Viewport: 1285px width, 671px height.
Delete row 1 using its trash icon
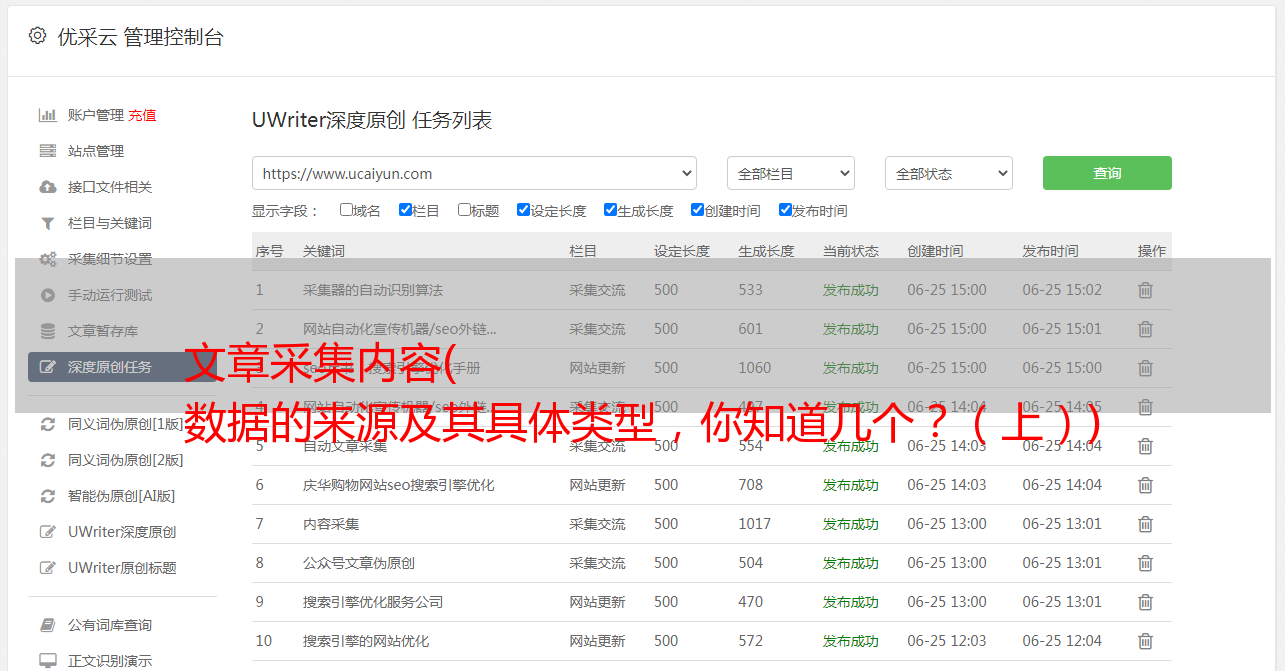(x=1145, y=290)
